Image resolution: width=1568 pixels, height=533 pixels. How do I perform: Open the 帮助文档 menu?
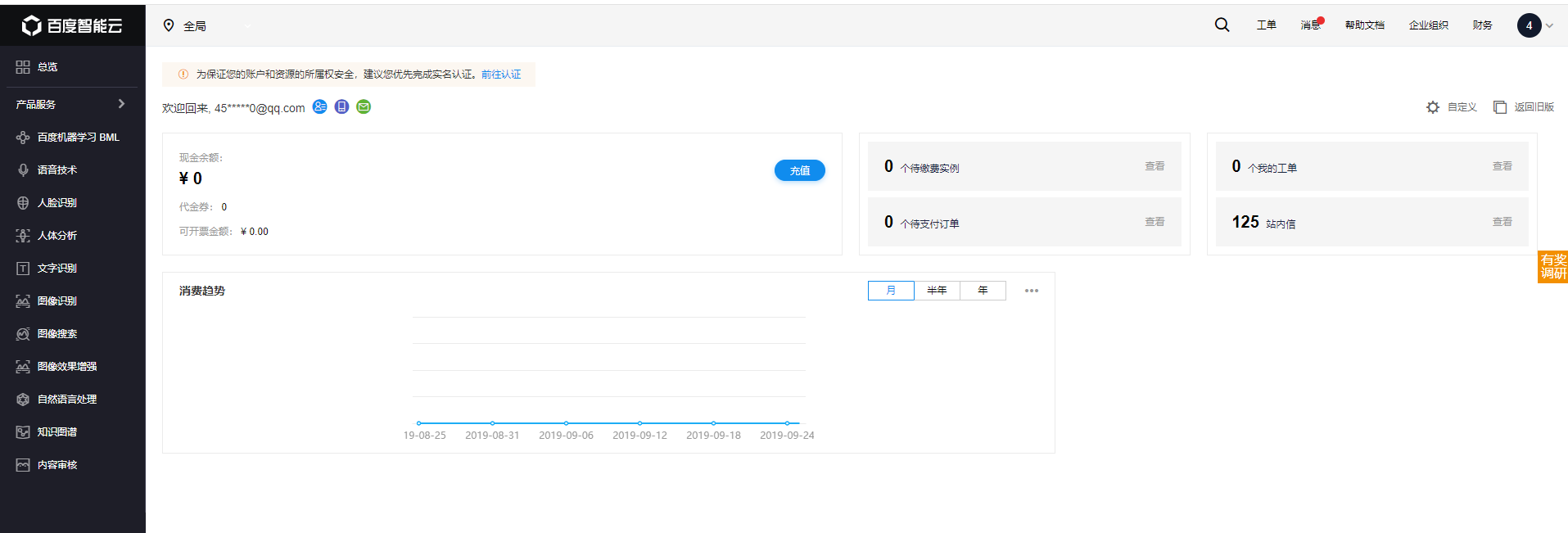coord(1365,25)
